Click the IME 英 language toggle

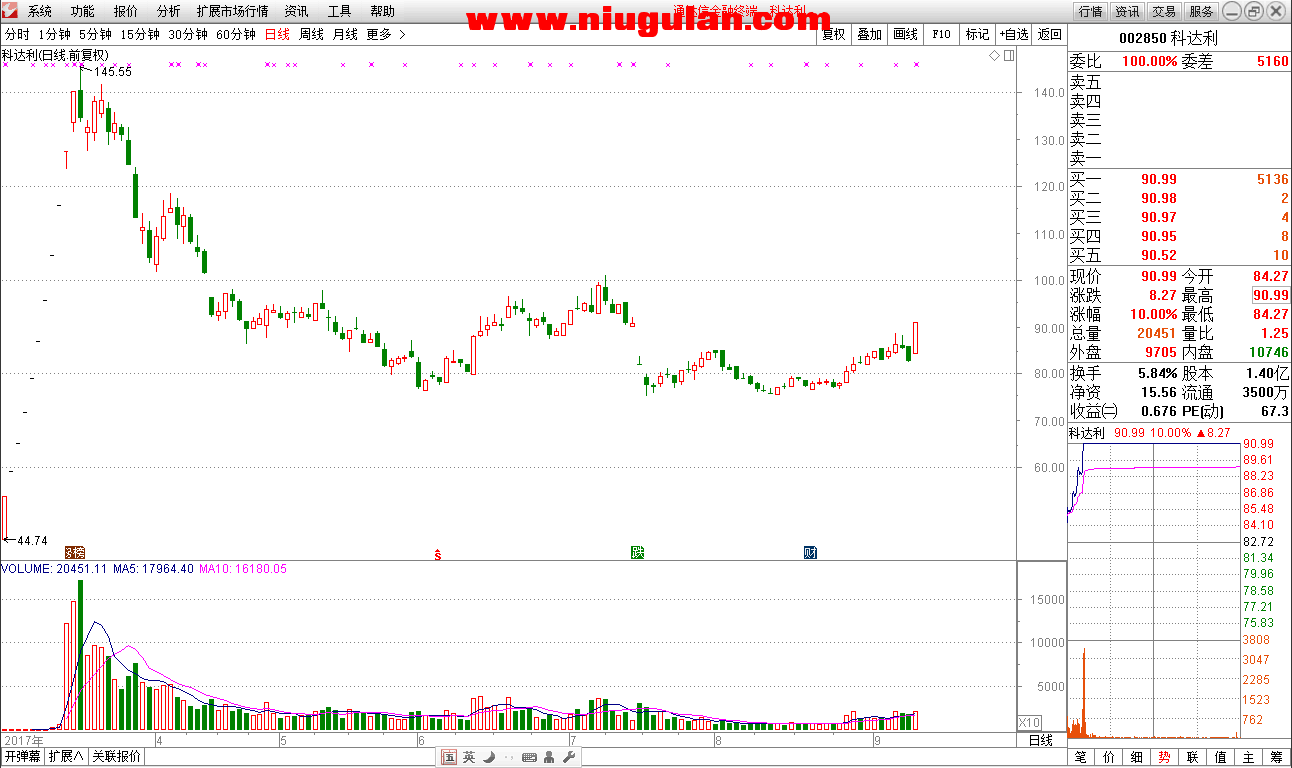[469, 757]
